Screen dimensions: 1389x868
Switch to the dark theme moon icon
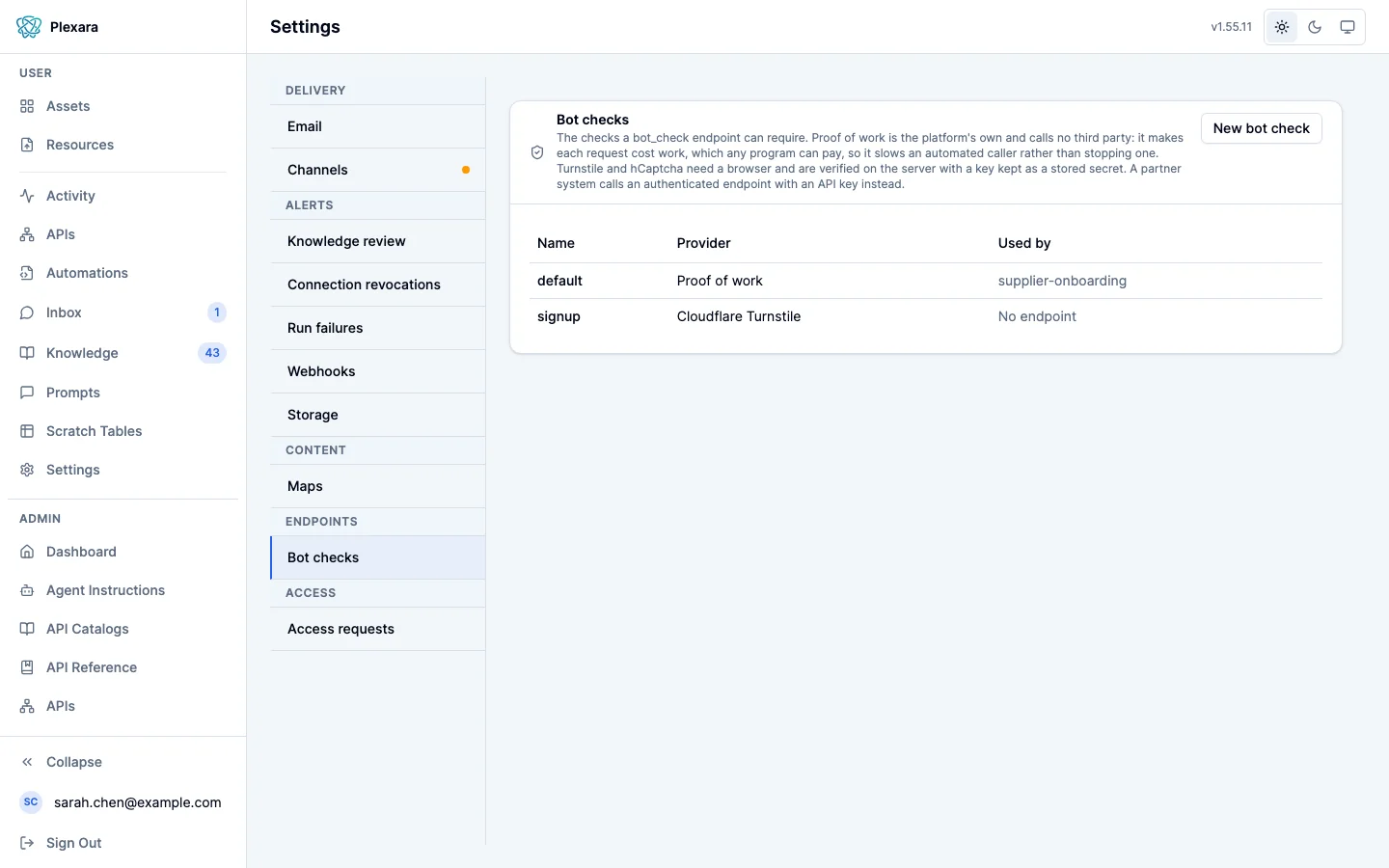[x=1315, y=27]
